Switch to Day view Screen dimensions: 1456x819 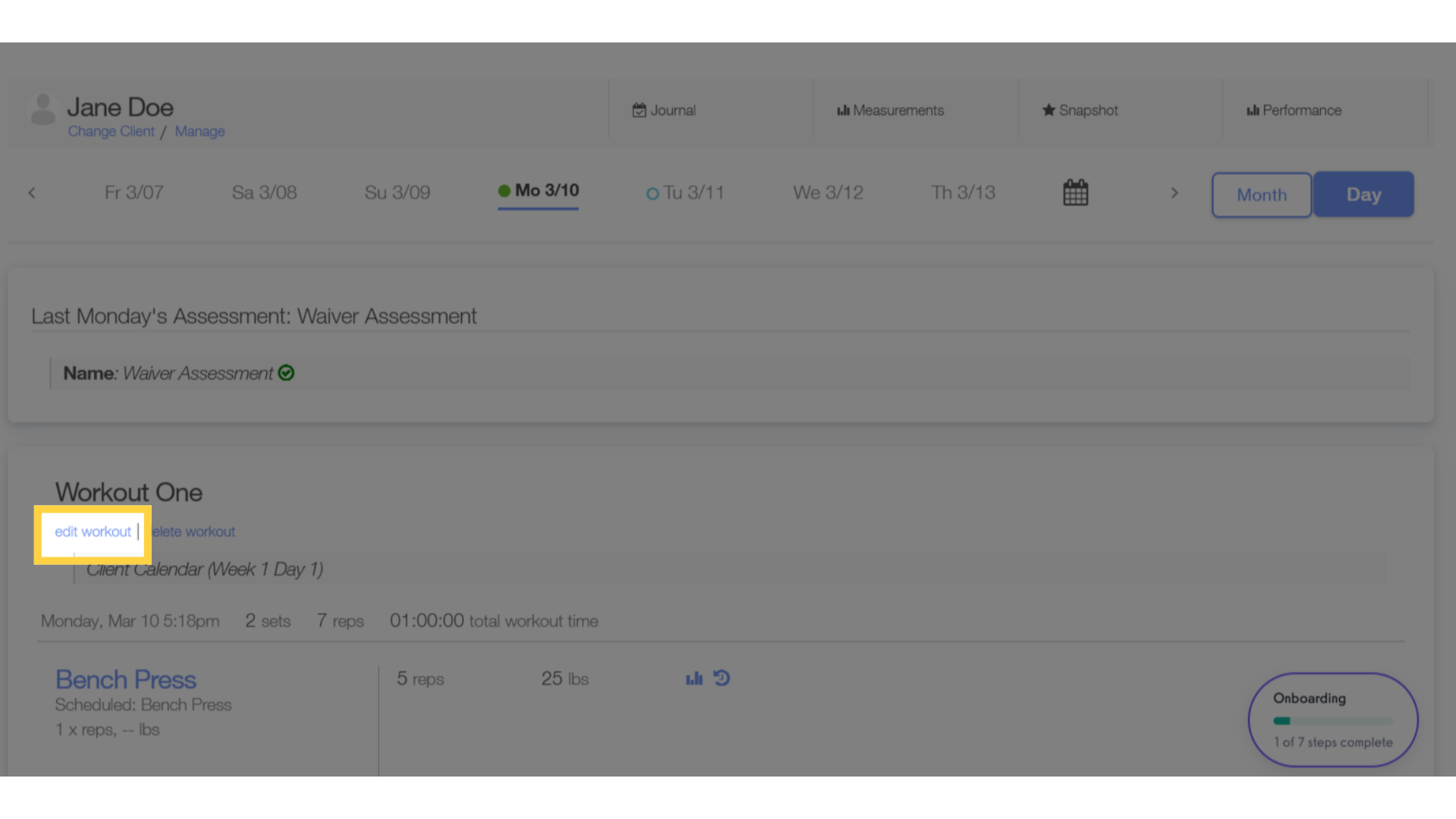tap(1363, 194)
